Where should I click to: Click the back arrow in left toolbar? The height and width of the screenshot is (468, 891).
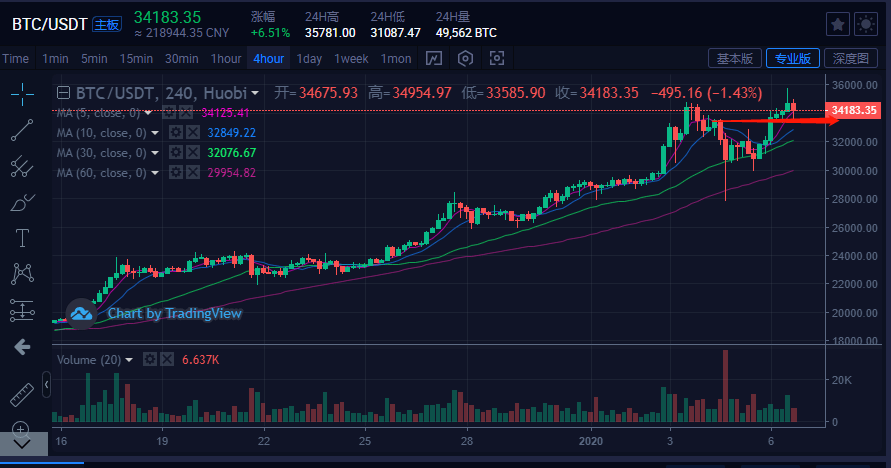(x=22, y=347)
